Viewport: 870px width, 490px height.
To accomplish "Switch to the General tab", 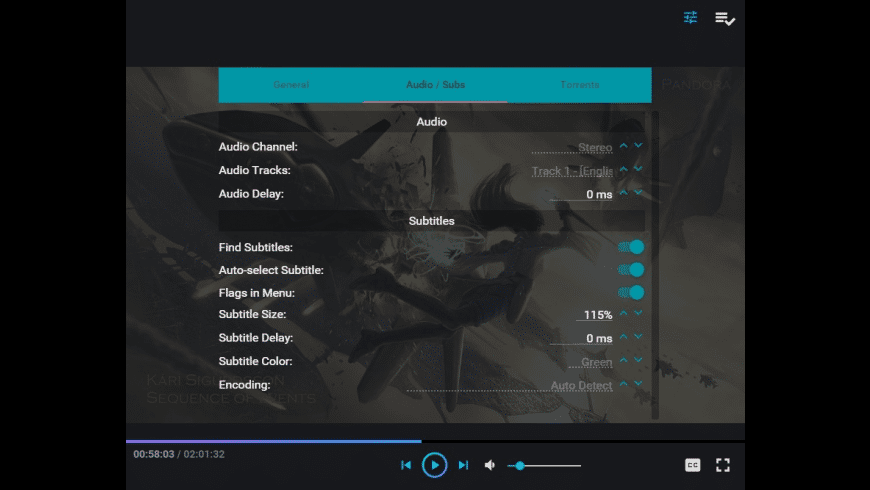I will [291, 85].
